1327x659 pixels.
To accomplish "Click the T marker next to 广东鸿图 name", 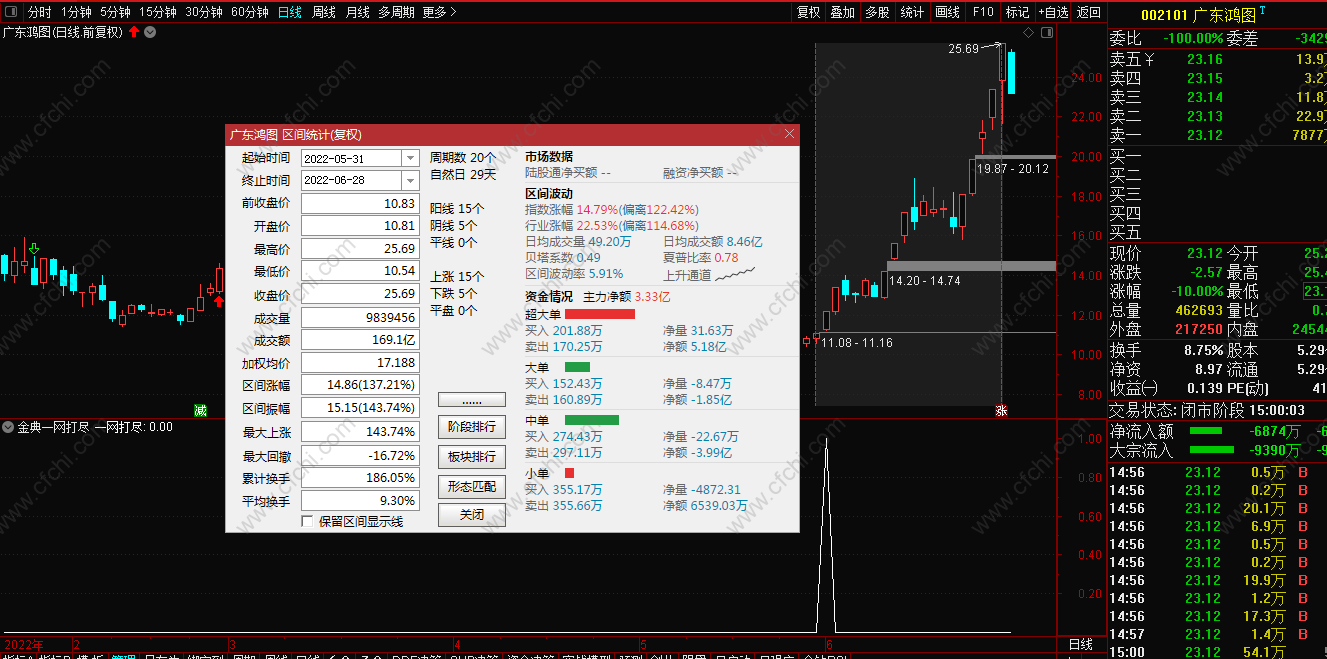I will click(1262, 10).
